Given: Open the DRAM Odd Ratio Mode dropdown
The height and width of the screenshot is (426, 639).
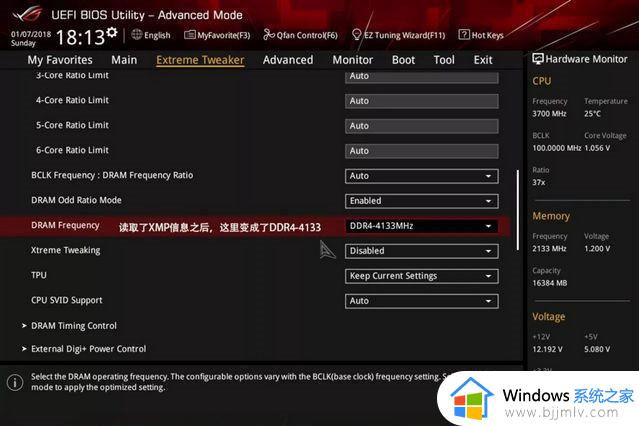Looking at the screenshot, I should pyautogui.click(x=421, y=201).
